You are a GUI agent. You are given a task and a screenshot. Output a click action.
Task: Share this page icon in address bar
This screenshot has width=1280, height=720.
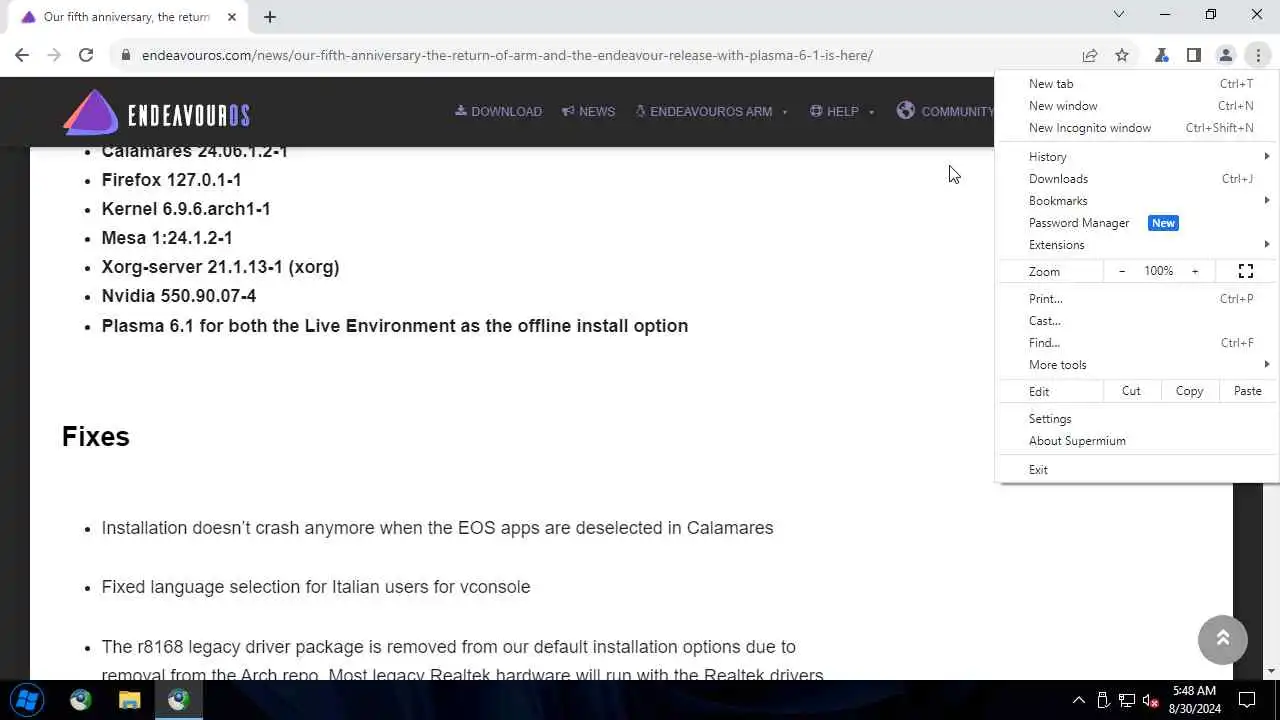click(1090, 55)
